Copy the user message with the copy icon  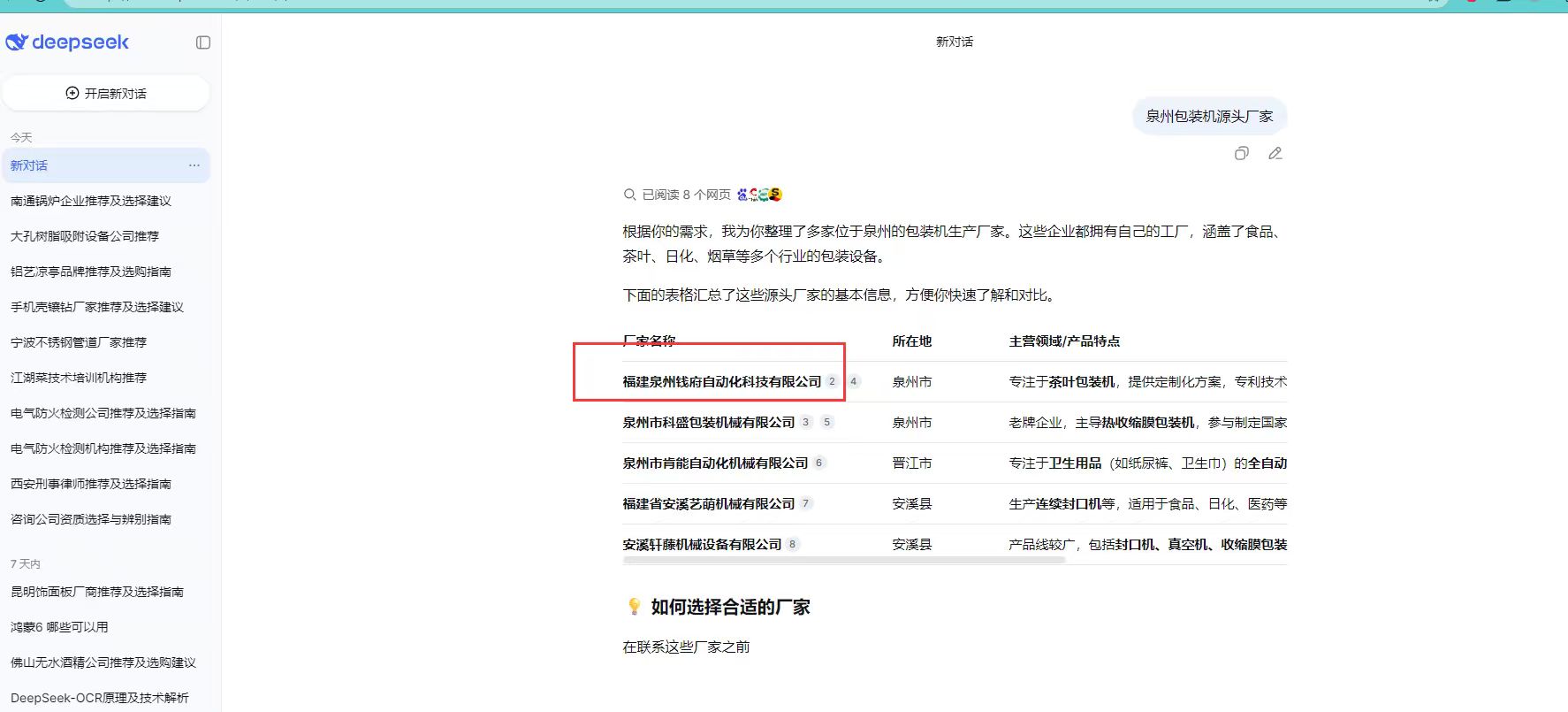click(x=1242, y=153)
